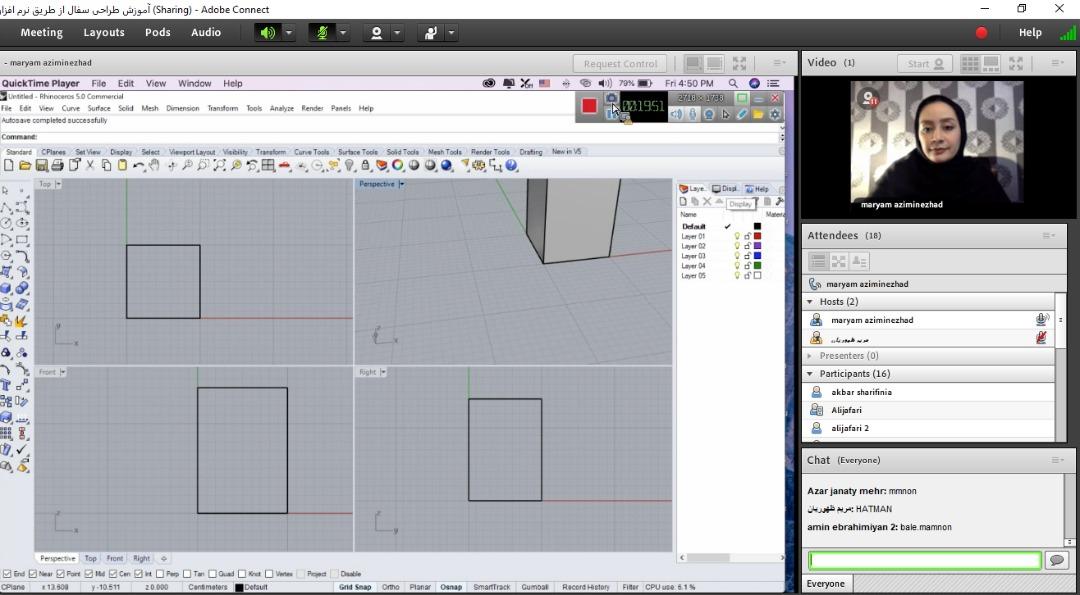This screenshot has width=1080, height=595.
Task: Click the muted microphone icon
Action: pyautogui.click(x=322, y=33)
